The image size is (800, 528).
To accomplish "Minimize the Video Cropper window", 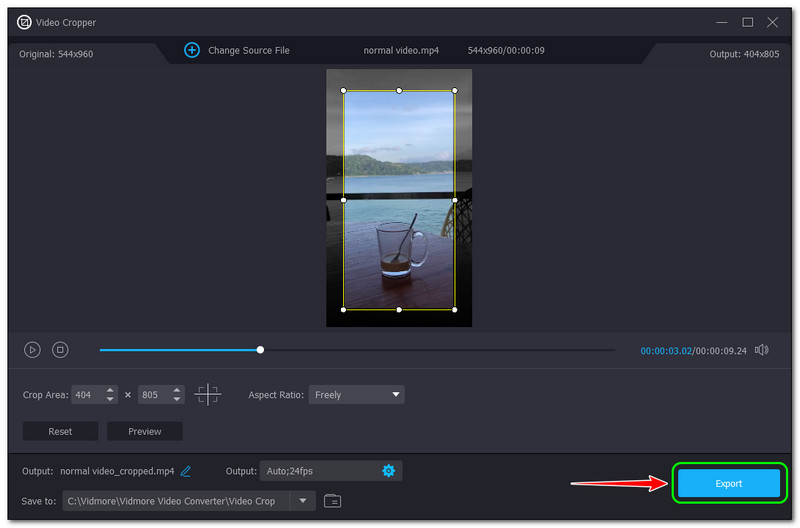I will (721, 22).
